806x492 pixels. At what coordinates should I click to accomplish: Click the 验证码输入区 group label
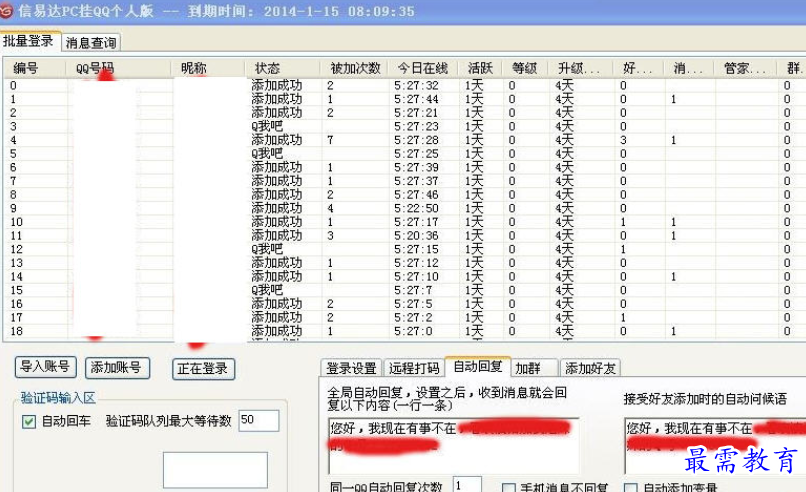click(x=58, y=398)
